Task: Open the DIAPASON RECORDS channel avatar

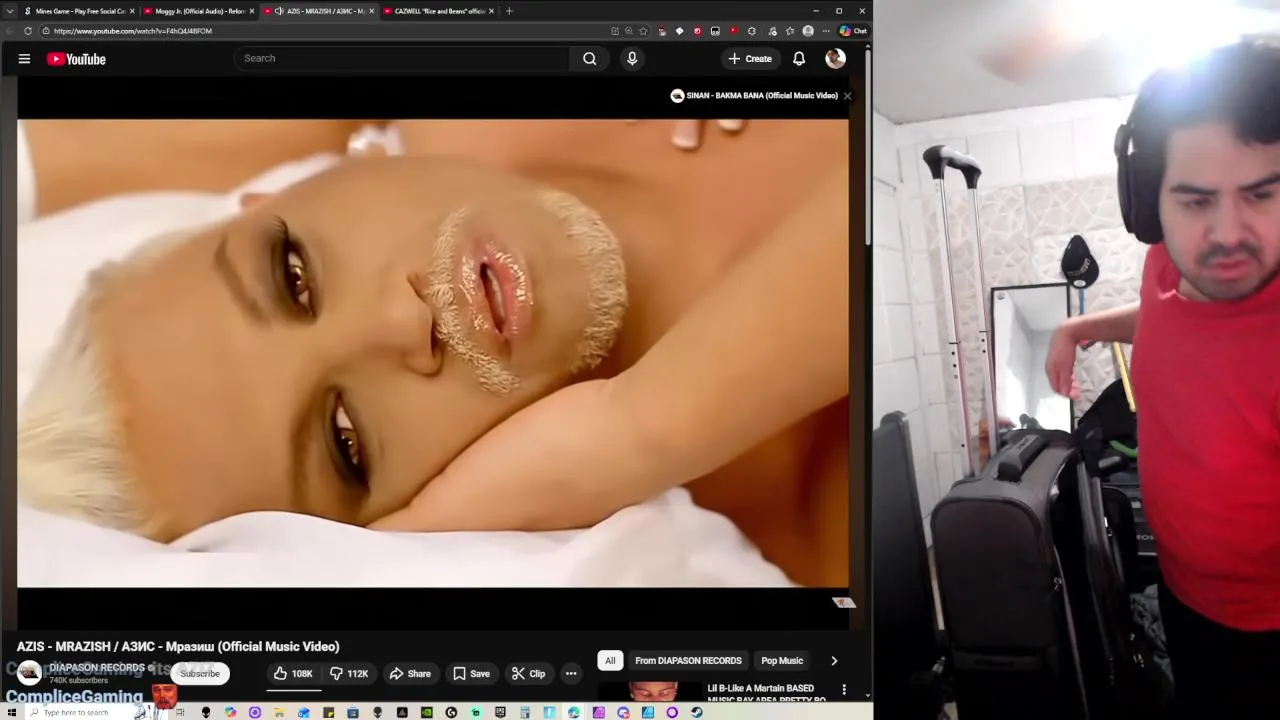Action: (29, 673)
